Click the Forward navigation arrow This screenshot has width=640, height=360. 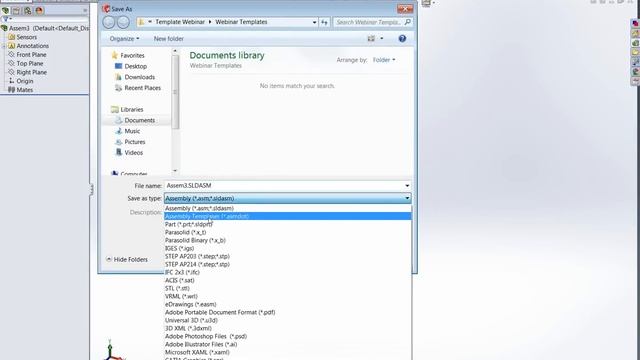(x=123, y=22)
